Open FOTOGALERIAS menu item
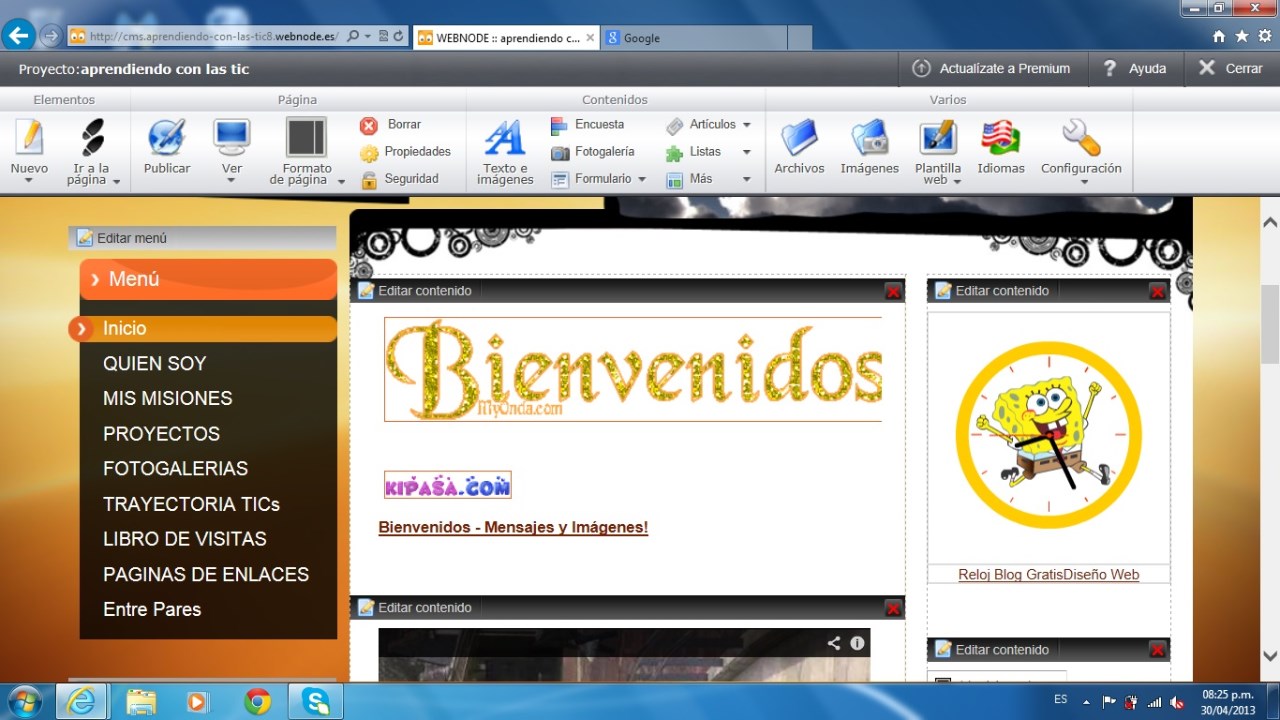Image resolution: width=1280 pixels, height=720 pixels. pos(176,469)
